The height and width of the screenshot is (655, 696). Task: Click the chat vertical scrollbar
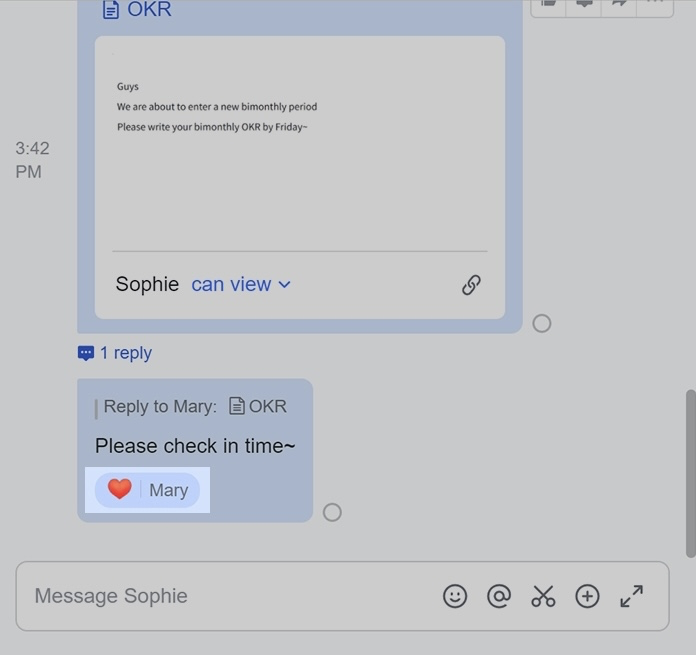click(x=690, y=473)
